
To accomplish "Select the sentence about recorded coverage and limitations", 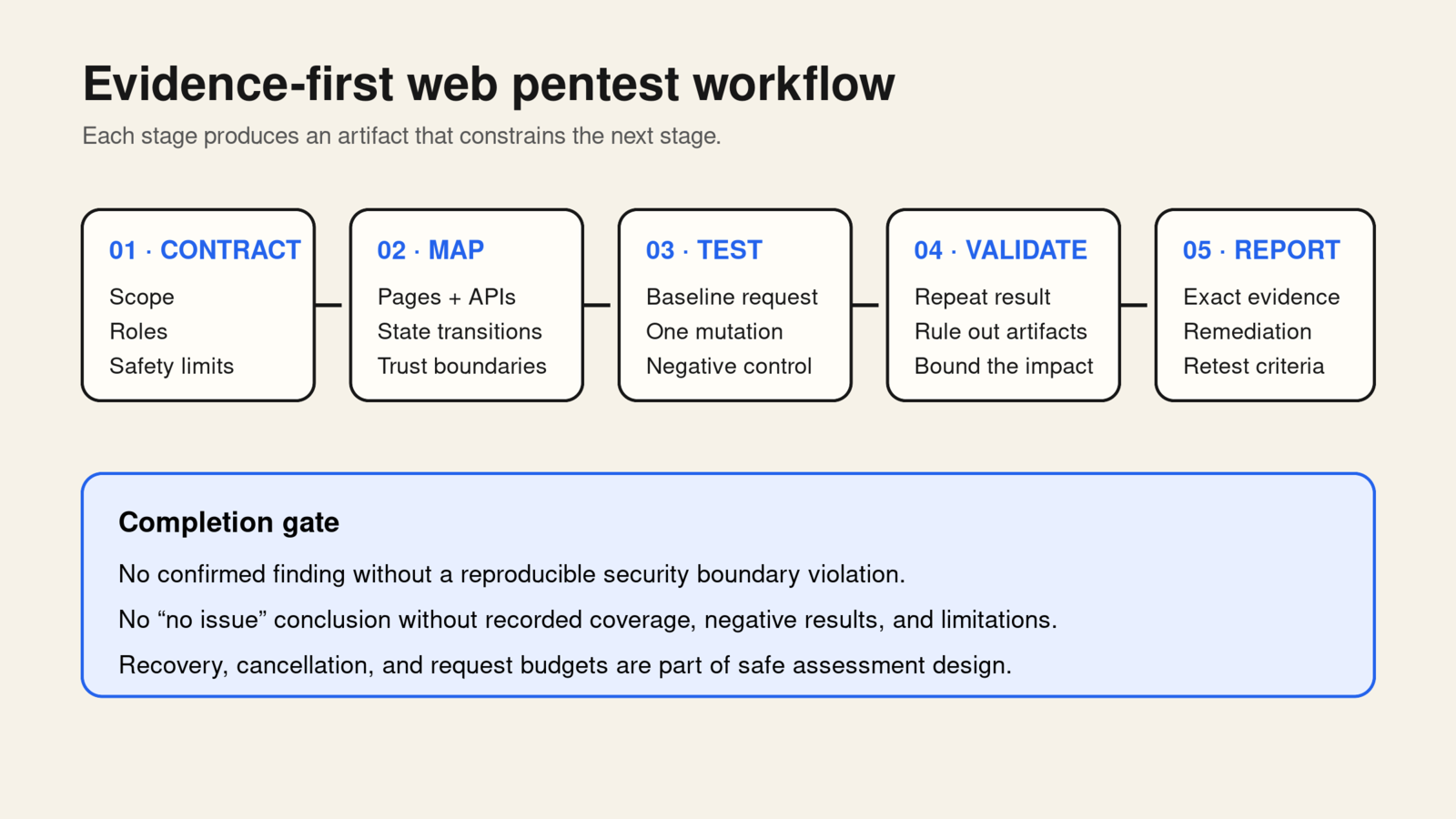I will coord(588,620).
